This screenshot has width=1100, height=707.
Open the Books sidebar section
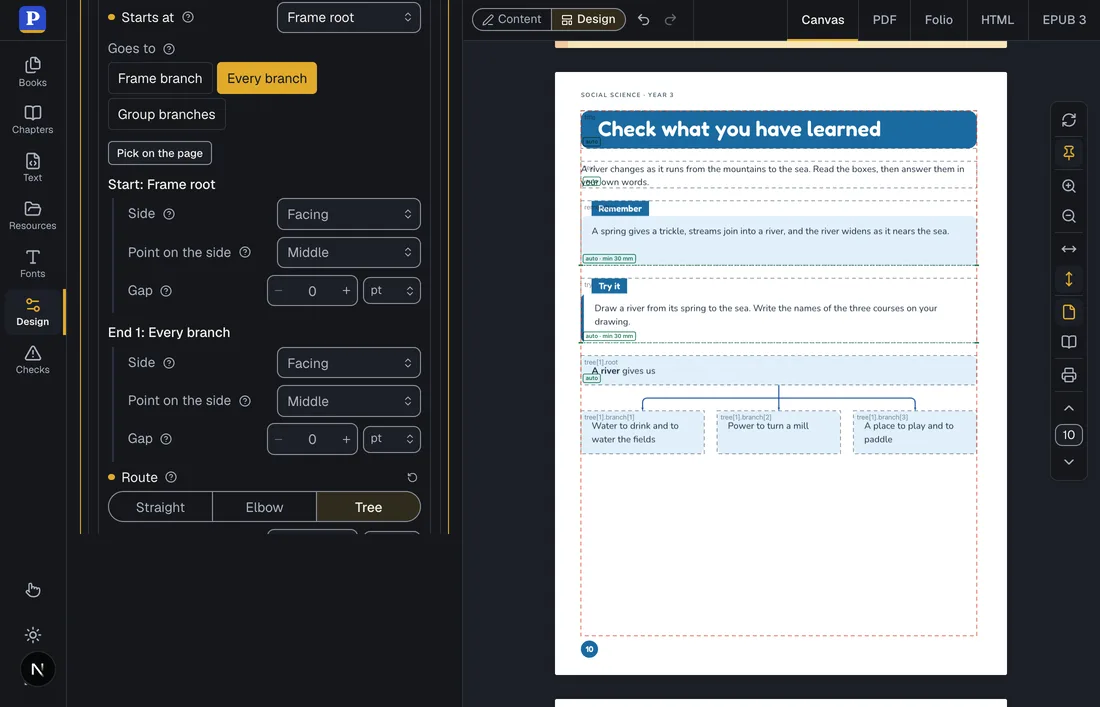tap(32, 72)
